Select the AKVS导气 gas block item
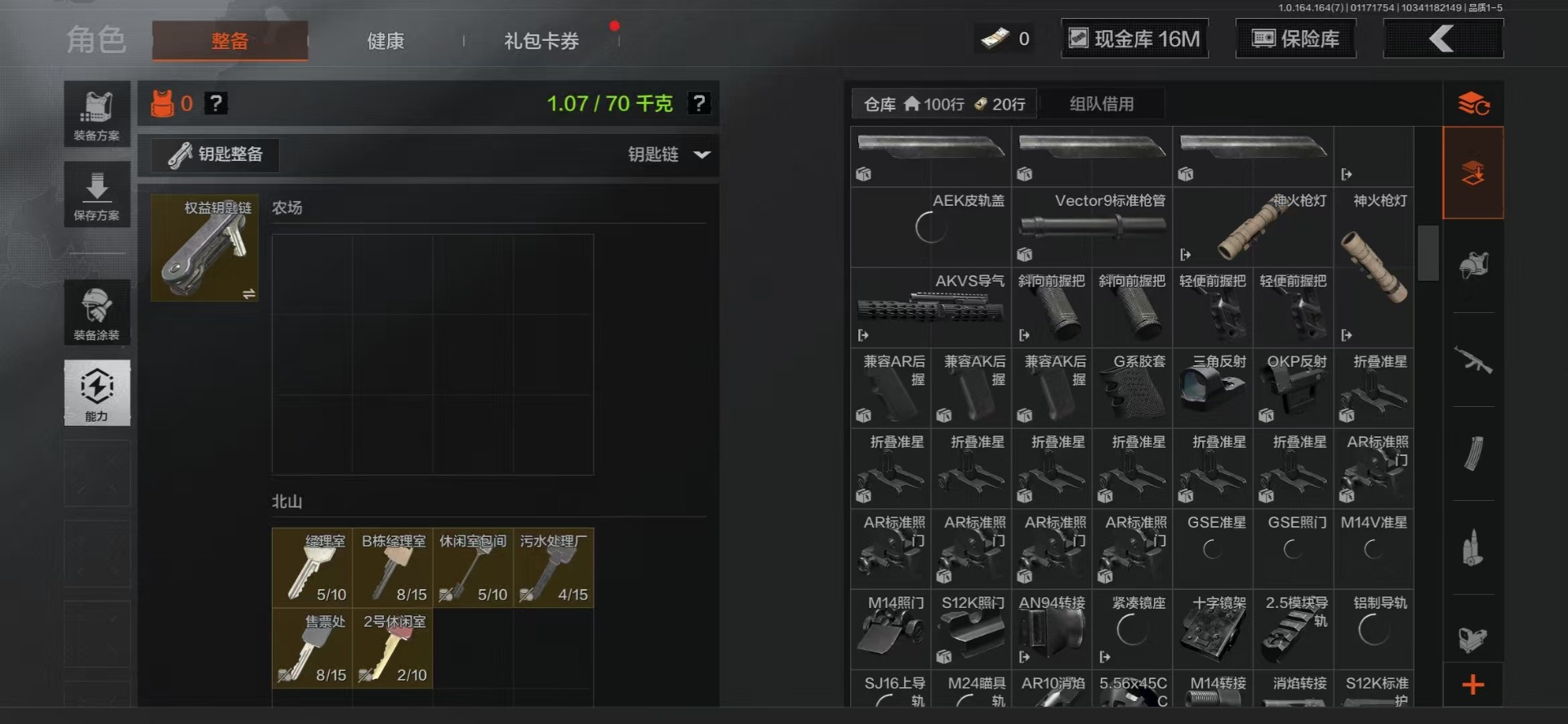 pyautogui.click(x=931, y=307)
